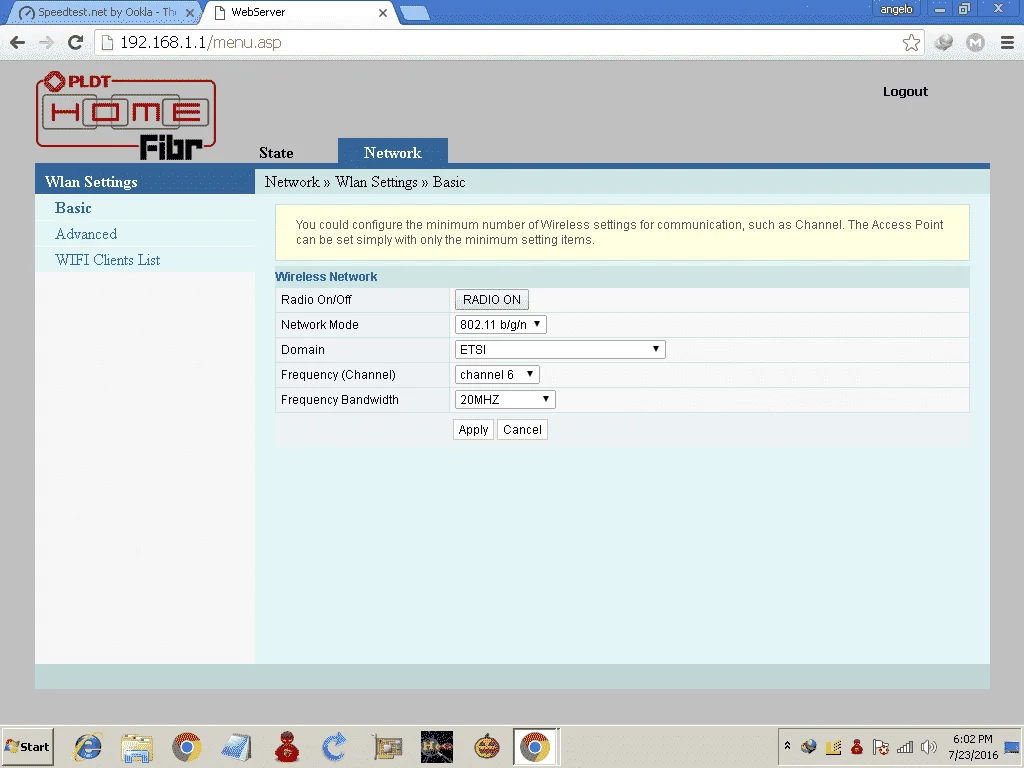Open the Frequency Bandwidth 20MHZ dropdown
Viewport: 1024px width, 768px height.
pos(505,400)
